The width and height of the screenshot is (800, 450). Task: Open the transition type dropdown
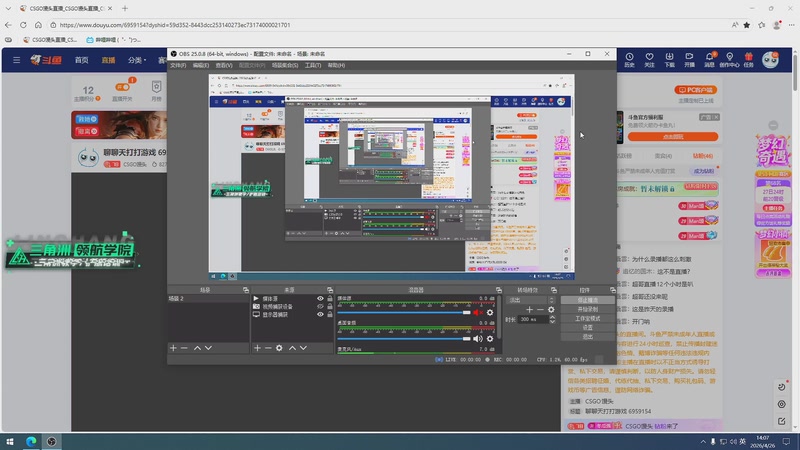(x=531, y=300)
